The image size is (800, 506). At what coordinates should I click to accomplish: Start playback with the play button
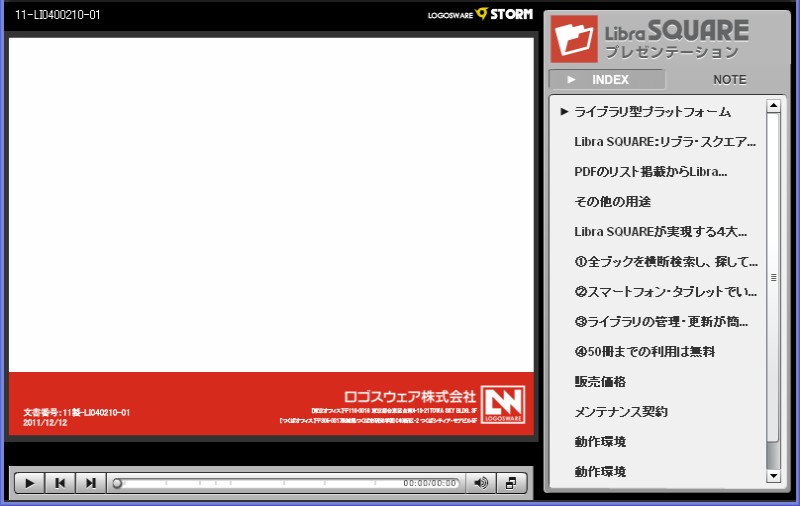[x=30, y=483]
